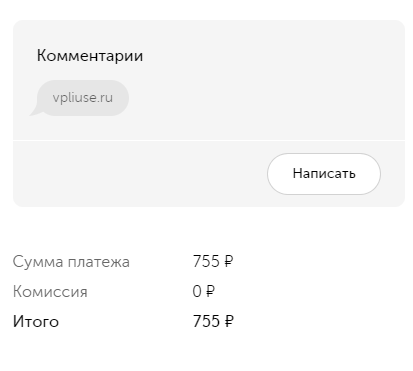The image size is (413, 371).
Task: Click ruble sign in Сумма платежа row
Action: (228, 261)
